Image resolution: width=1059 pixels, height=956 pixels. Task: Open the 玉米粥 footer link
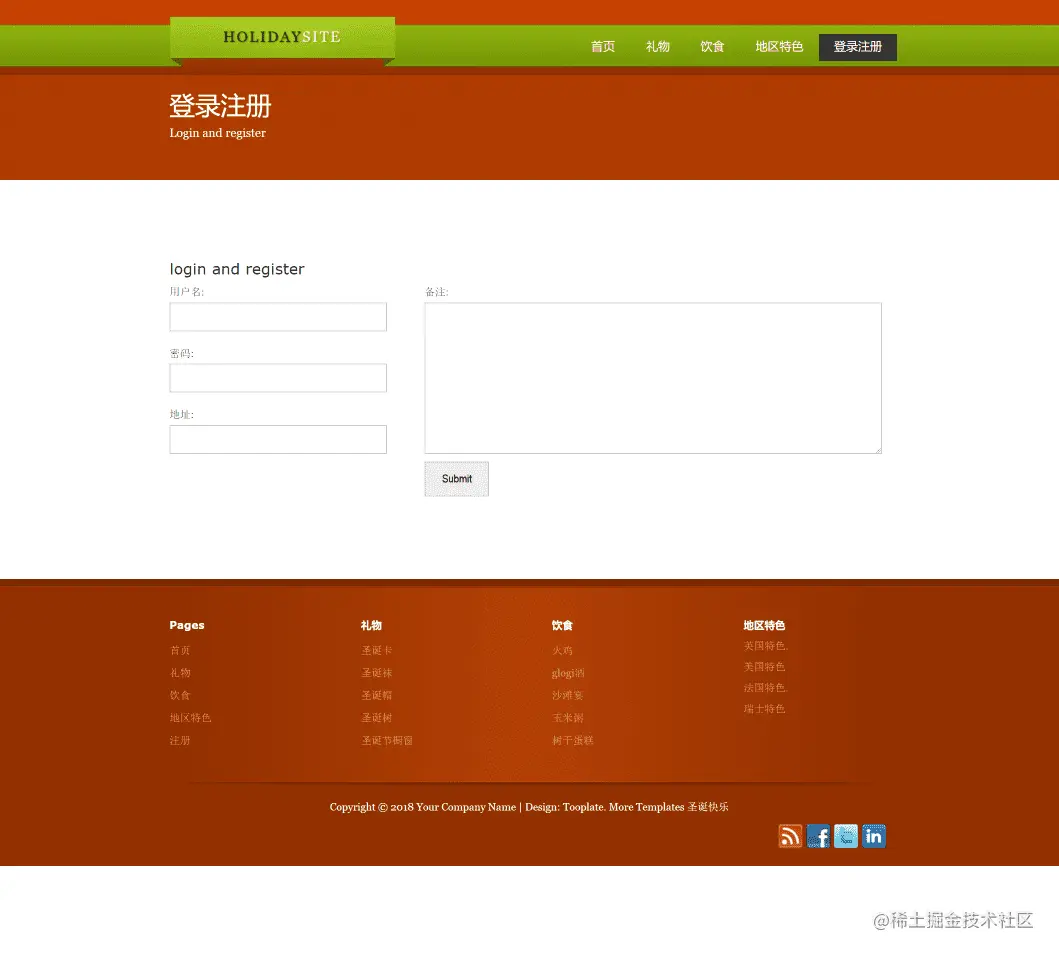point(567,718)
